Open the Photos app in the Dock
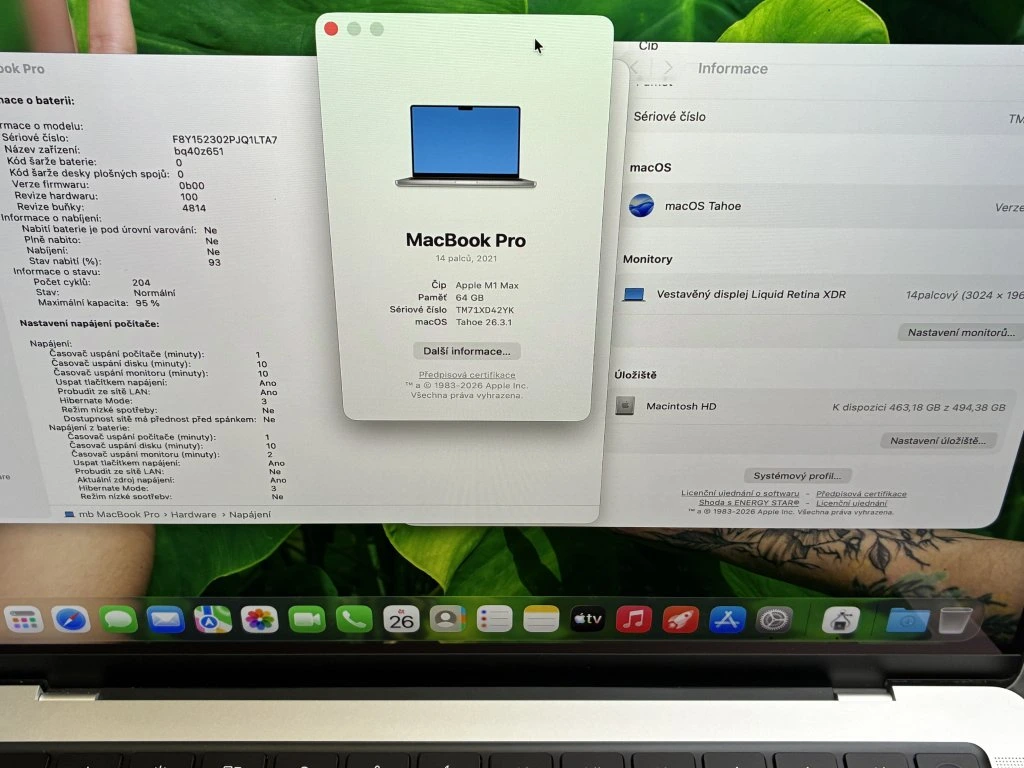This screenshot has width=1024, height=768. 259,620
